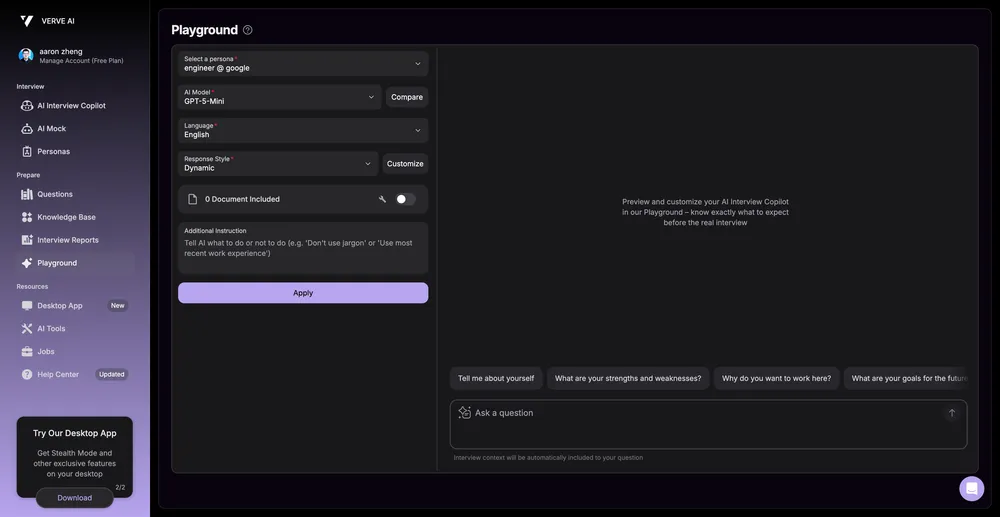Open the help icon beside Playground title
The image size is (1000, 517).
tap(248, 30)
